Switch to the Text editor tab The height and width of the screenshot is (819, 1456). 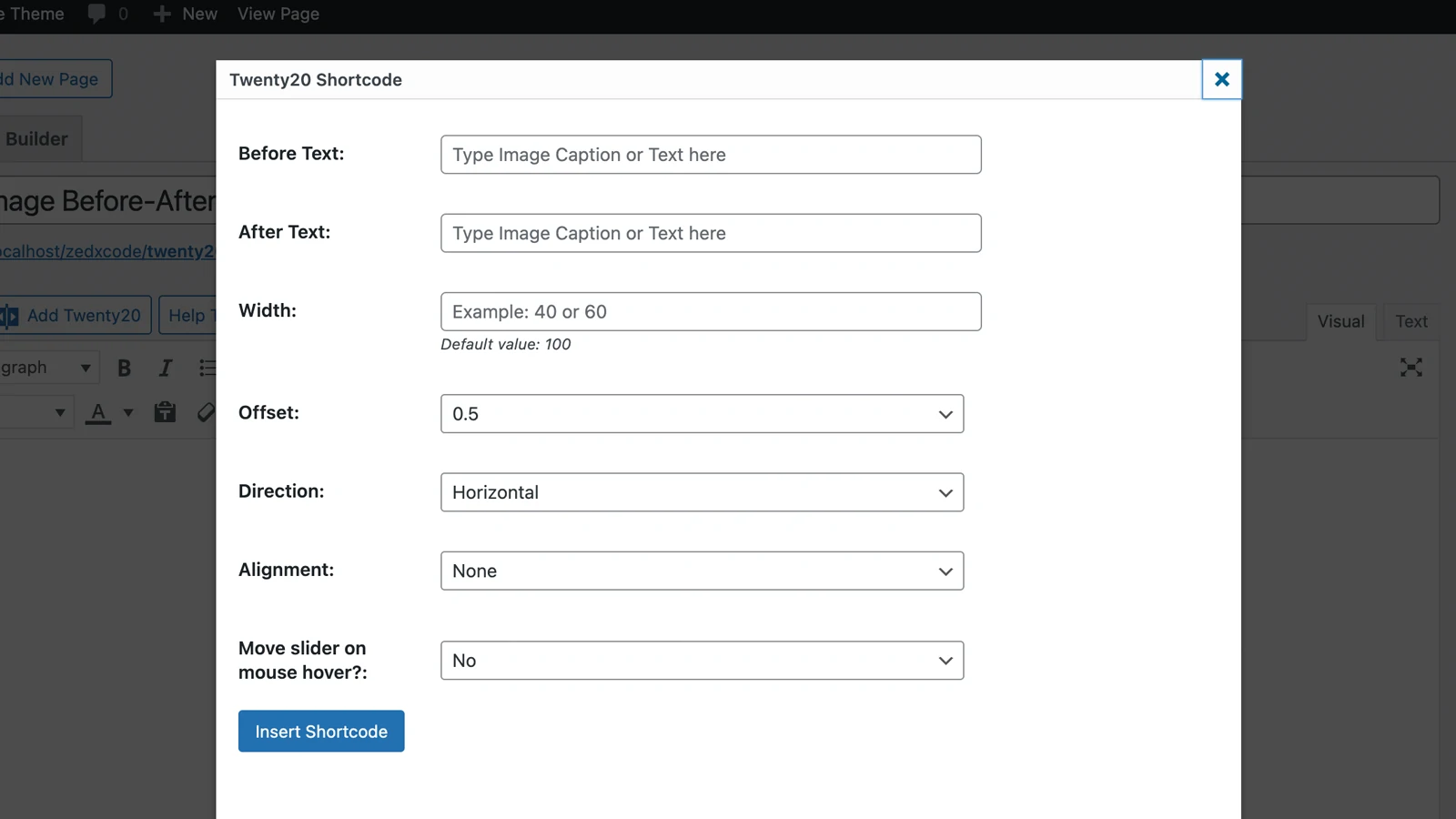point(1410,321)
